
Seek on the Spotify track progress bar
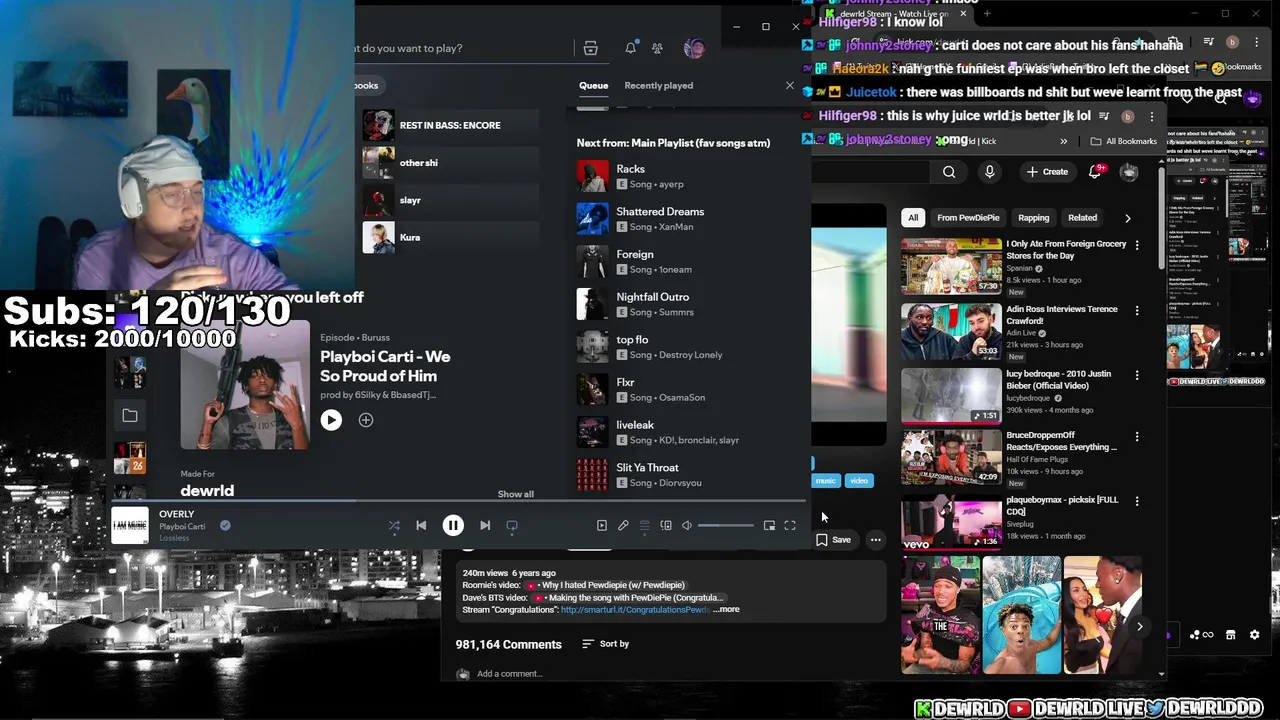[457, 502]
